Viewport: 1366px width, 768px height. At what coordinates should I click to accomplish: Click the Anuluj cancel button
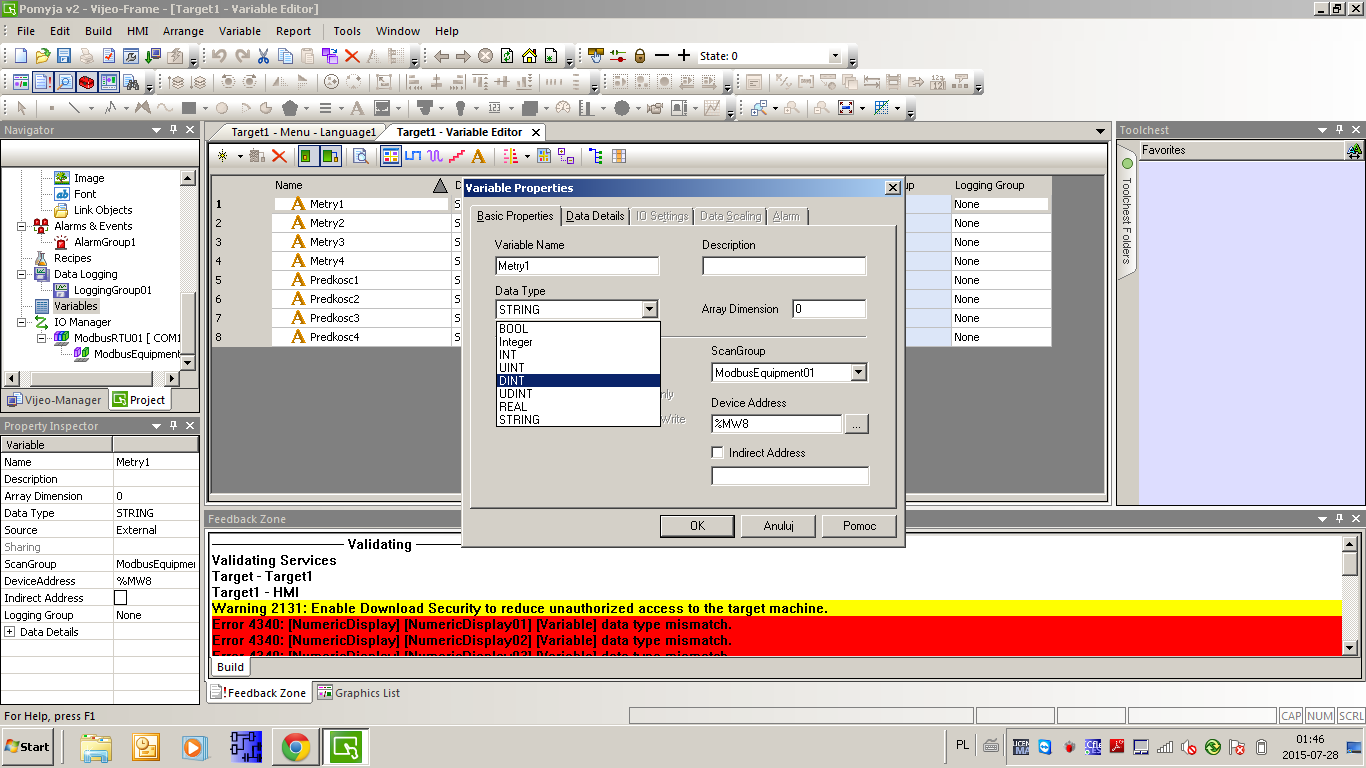pos(778,526)
